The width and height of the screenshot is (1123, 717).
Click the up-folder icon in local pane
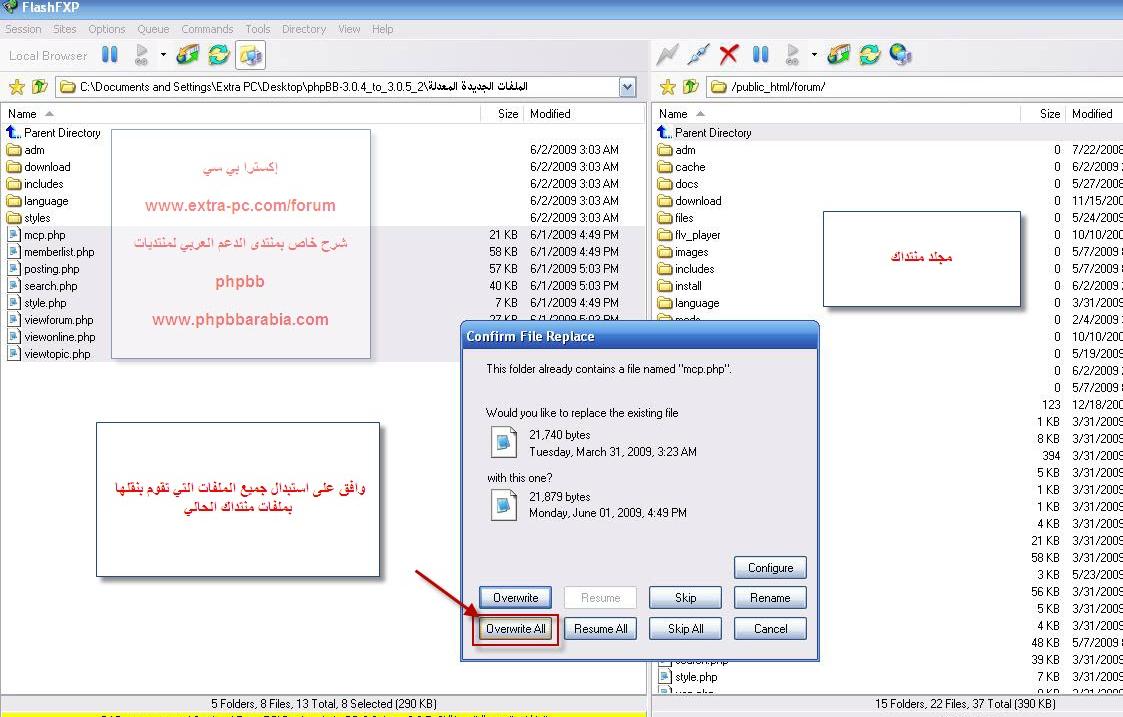[39, 87]
